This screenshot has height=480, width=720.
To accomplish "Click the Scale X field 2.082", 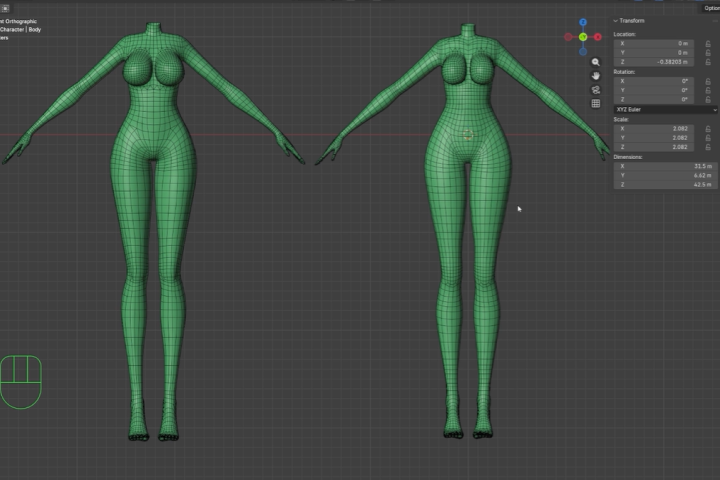I will tap(653, 129).
